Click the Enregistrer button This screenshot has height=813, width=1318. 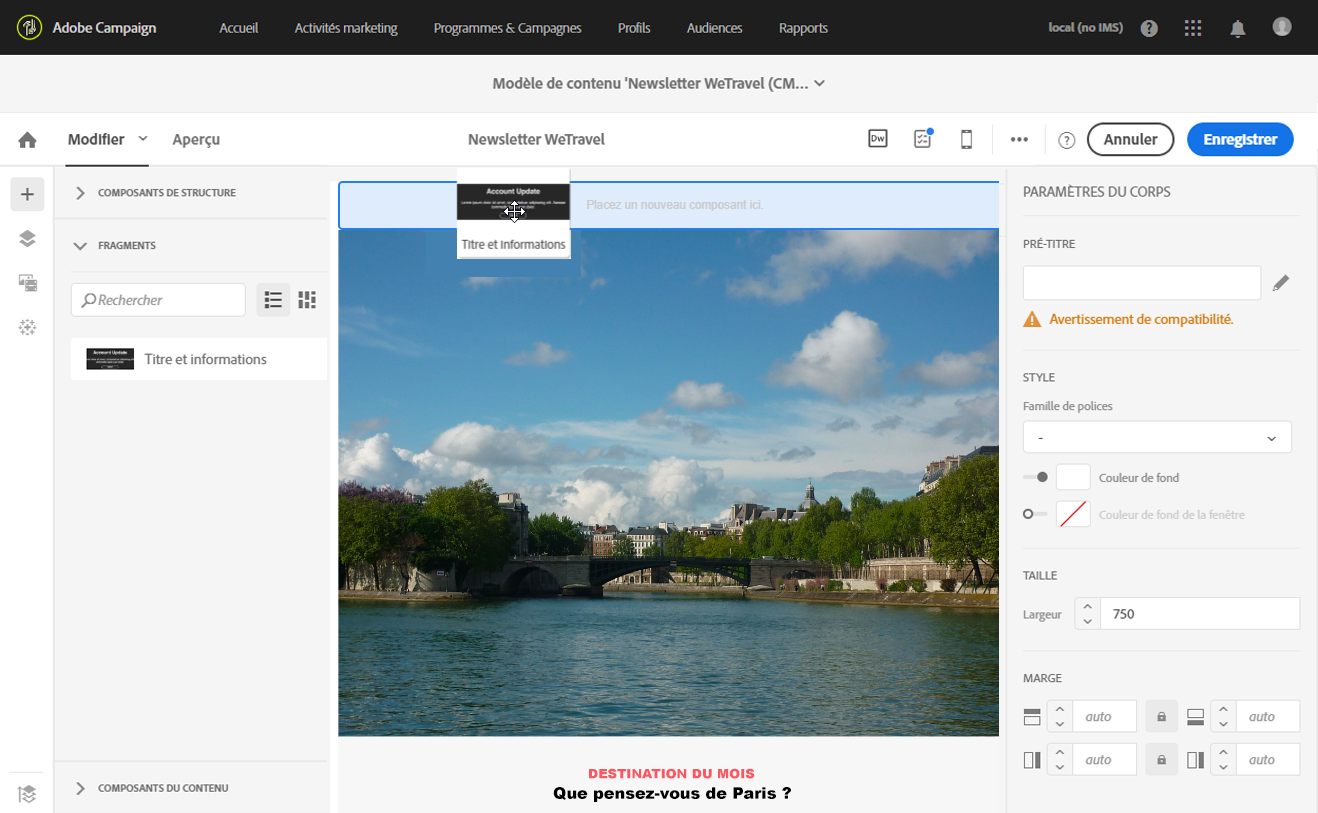1239,140
